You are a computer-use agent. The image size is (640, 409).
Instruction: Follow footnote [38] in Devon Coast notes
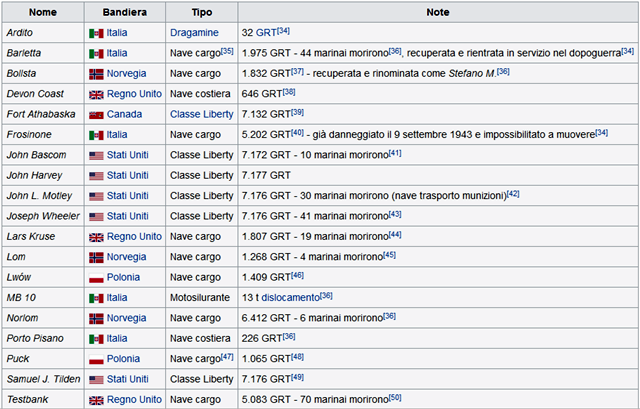289,92
